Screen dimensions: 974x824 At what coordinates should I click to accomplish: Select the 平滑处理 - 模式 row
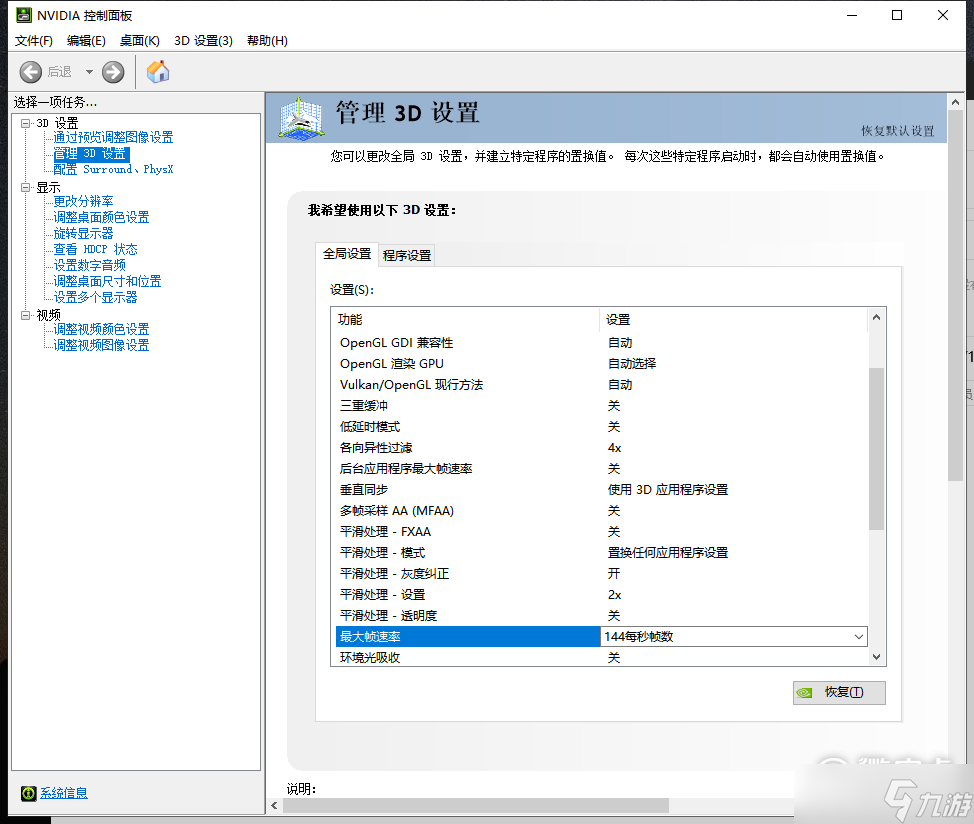click(599, 553)
